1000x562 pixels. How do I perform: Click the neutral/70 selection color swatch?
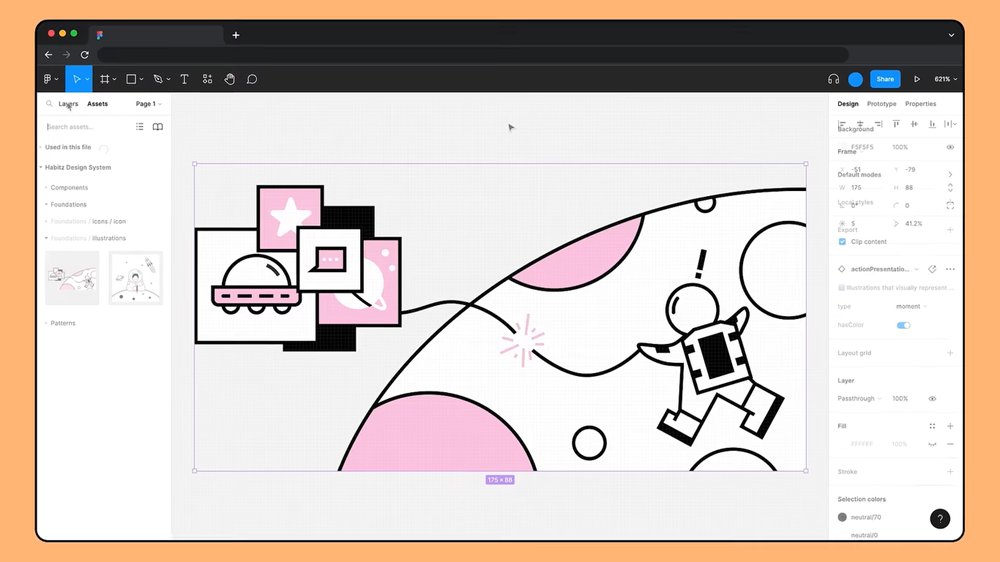click(x=842, y=517)
